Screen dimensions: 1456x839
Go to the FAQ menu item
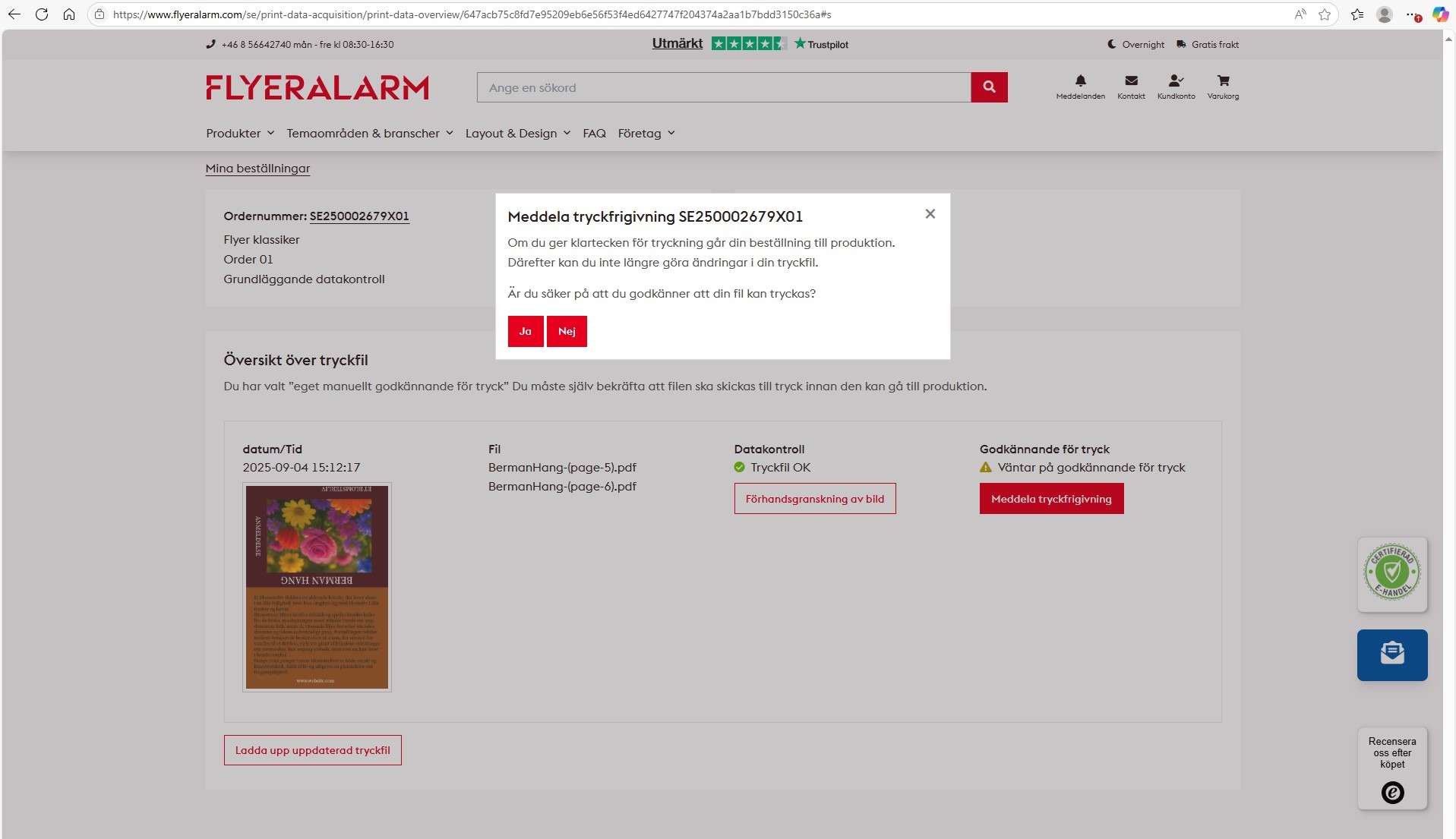click(594, 134)
